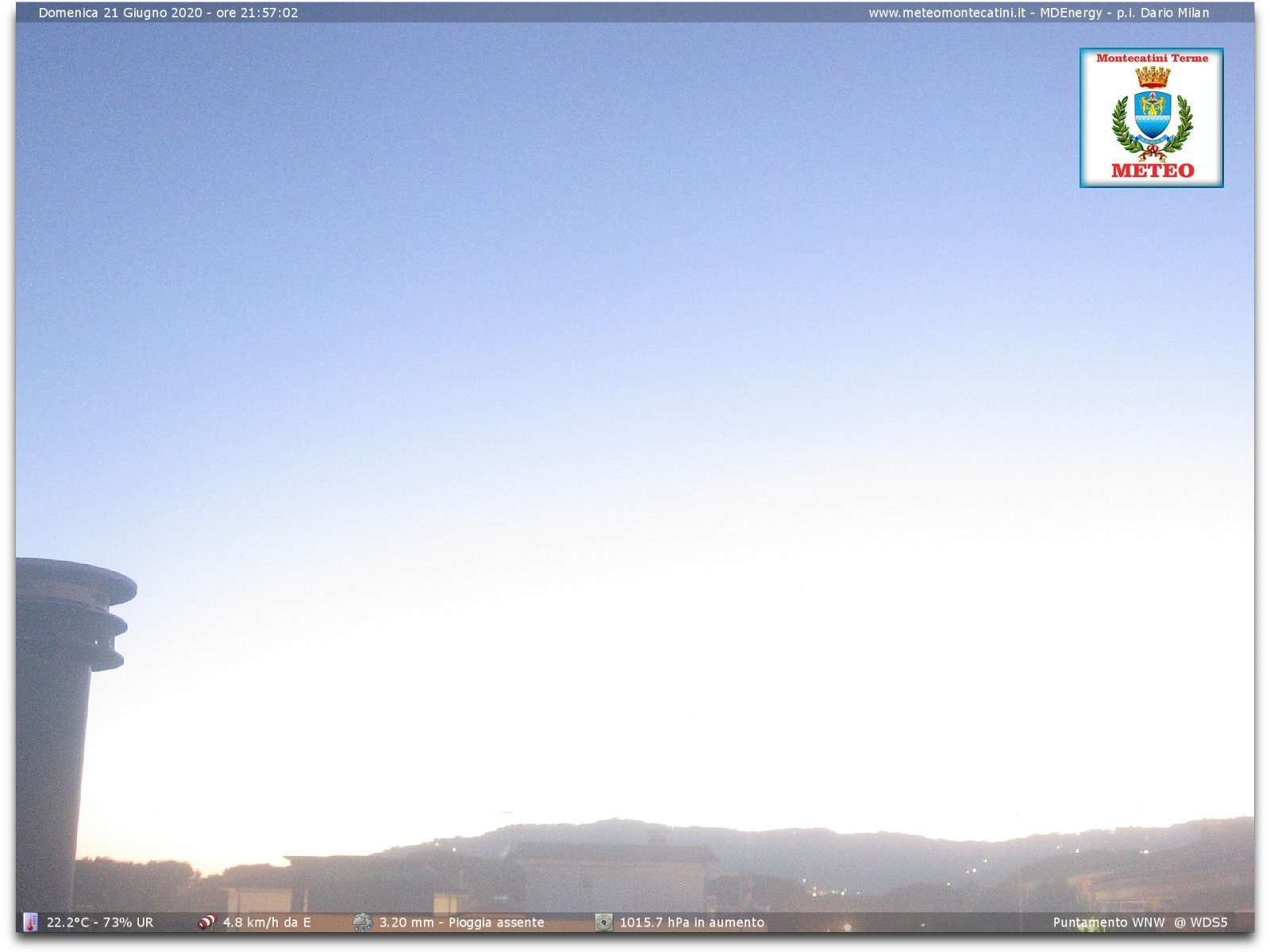The image size is (1270, 952).
Task: Click the timestamp ore 21:57:02
Action: 257,13
